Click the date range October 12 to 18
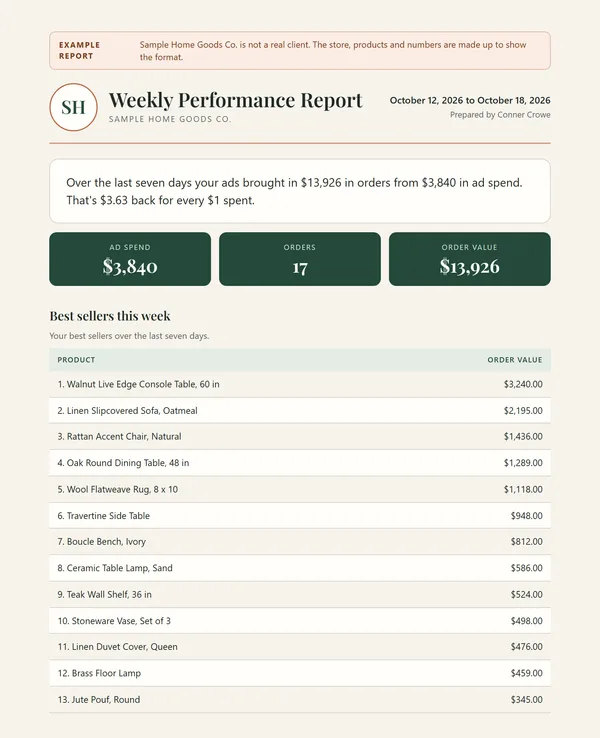 tap(470, 100)
